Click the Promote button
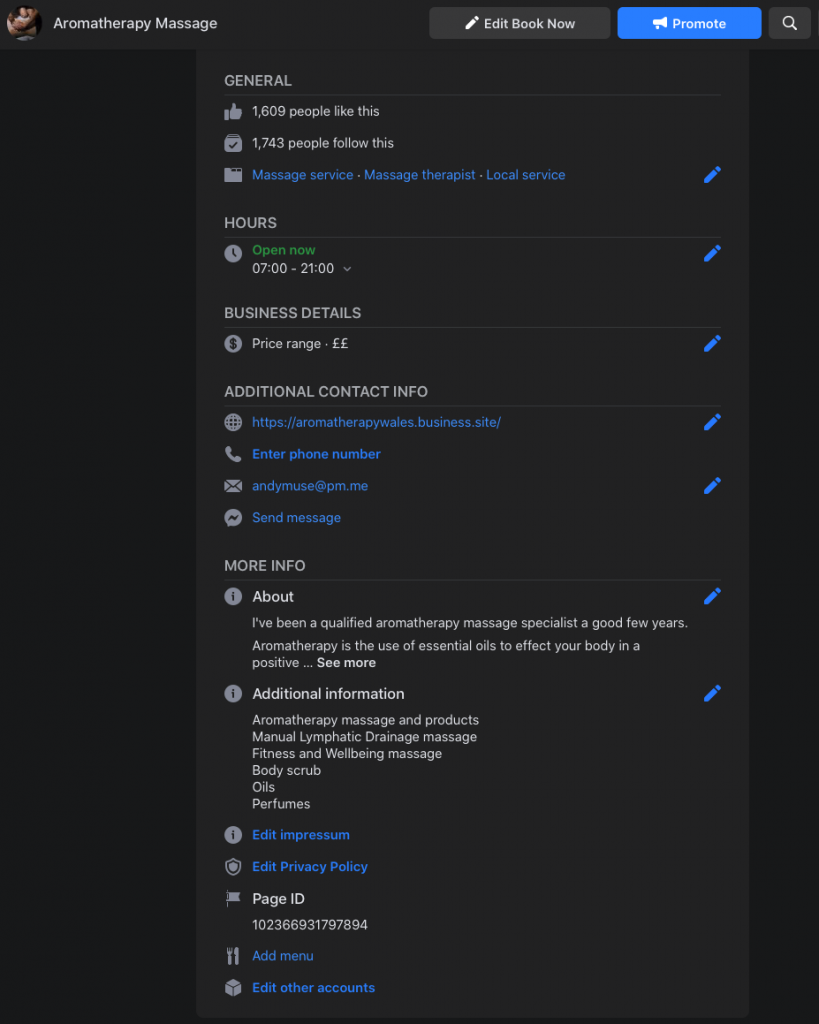The image size is (819, 1024). click(x=689, y=24)
